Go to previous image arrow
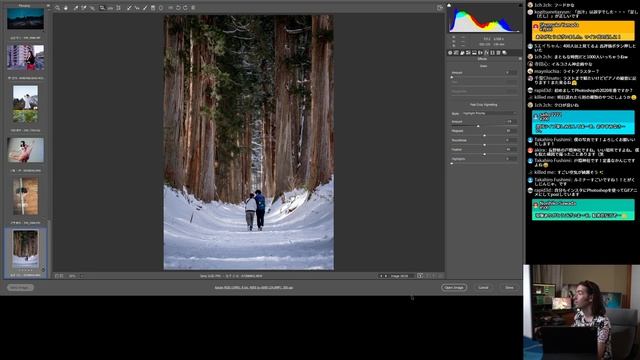640x360 pixels. (x=381, y=276)
